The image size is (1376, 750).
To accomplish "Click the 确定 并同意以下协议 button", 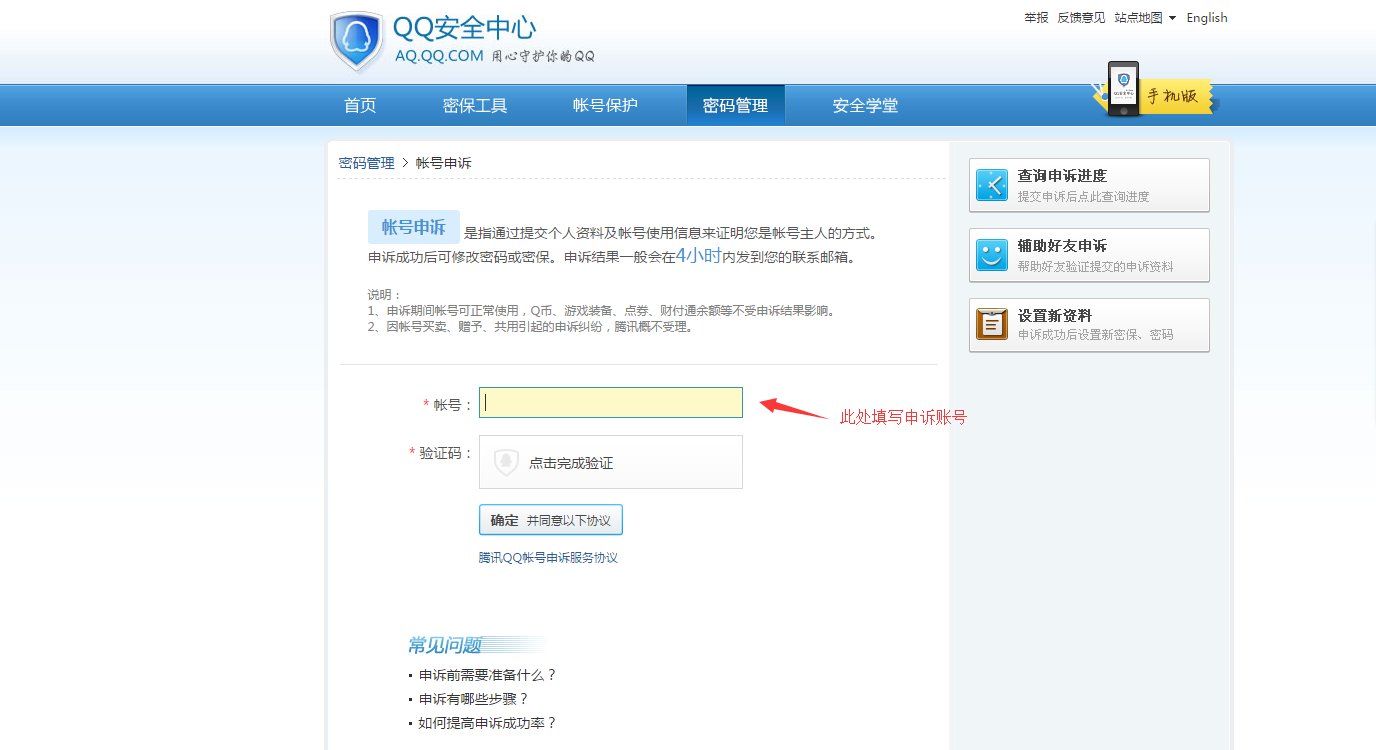I will pyautogui.click(x=551, y=520).
